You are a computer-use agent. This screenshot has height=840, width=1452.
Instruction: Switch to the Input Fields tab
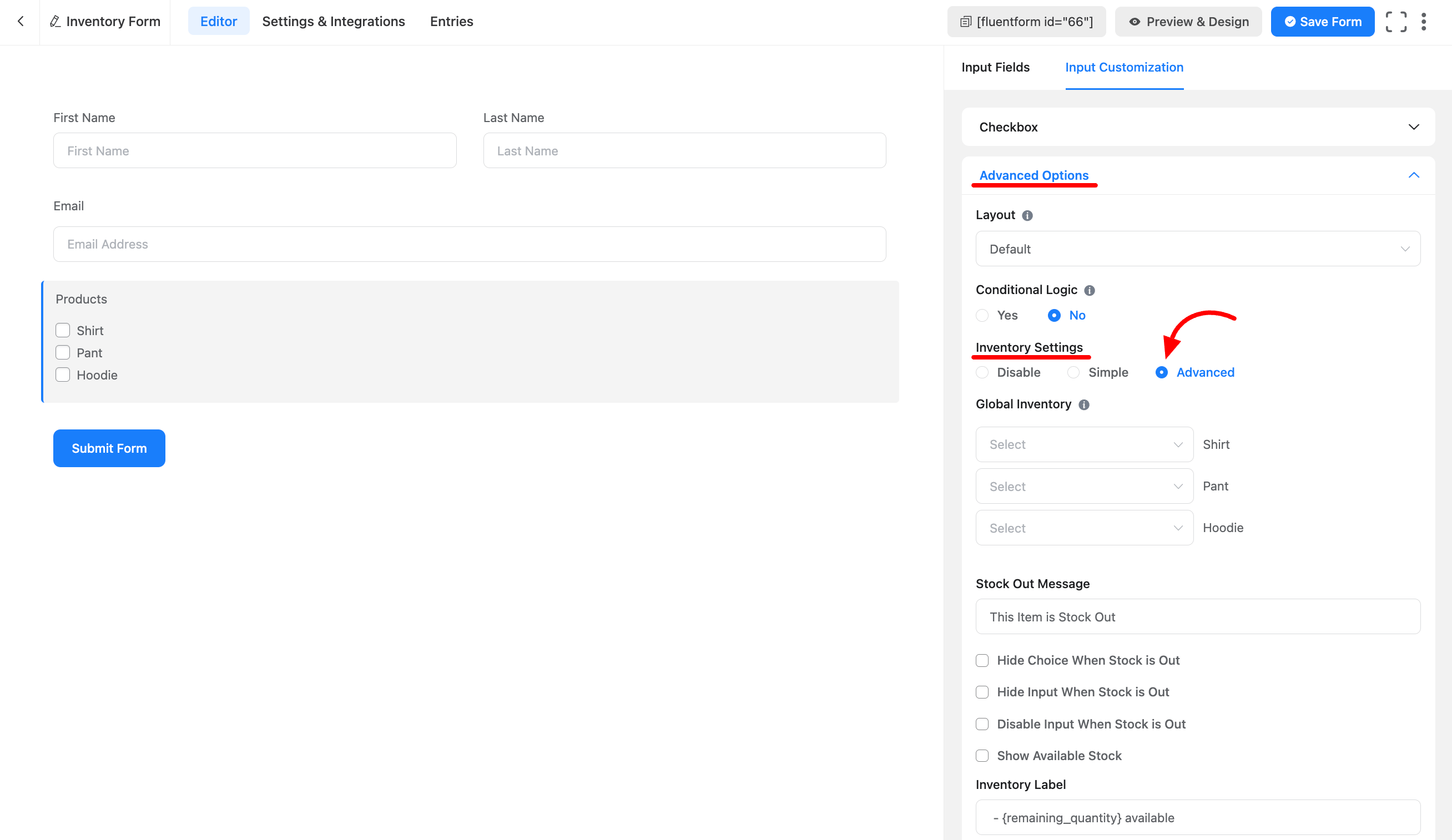995,67
